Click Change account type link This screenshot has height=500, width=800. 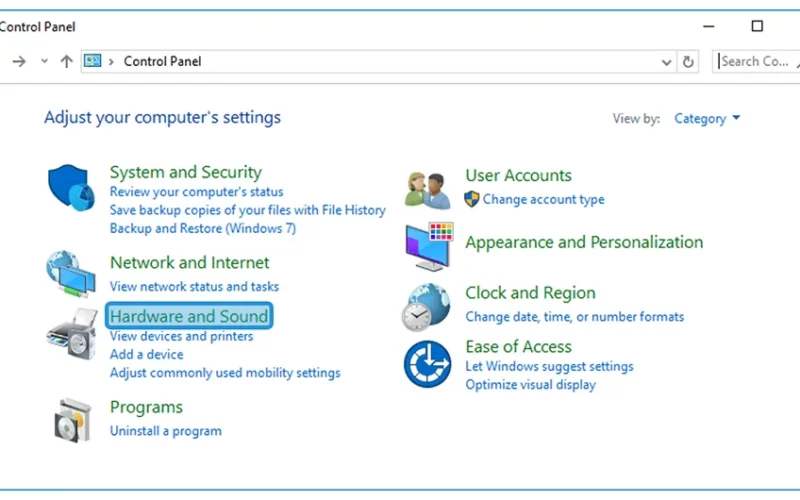[x=543, y=199]
